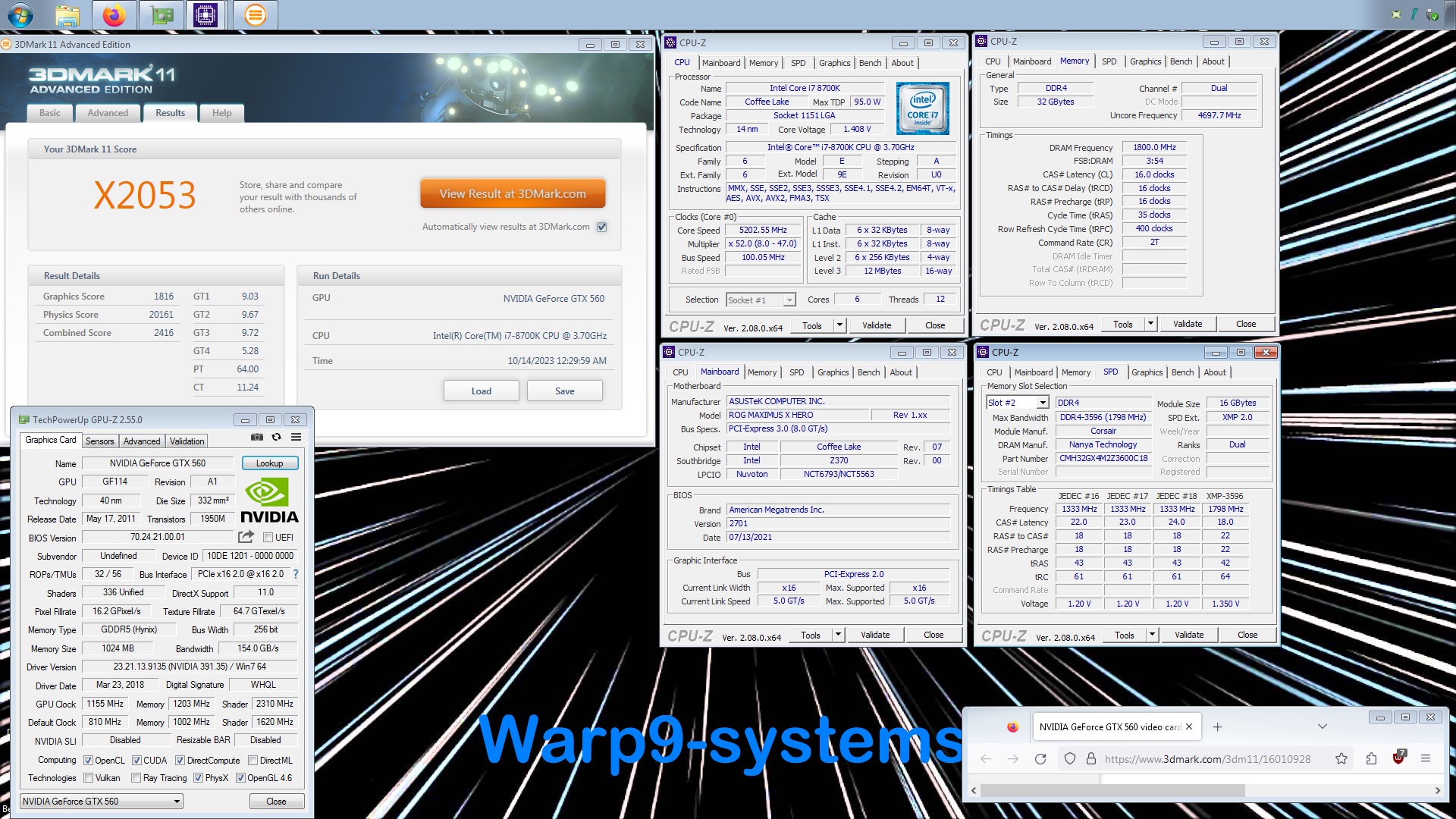1456x819 pixels.
Task: Click Load button in 3DMark
Action: 482,391
